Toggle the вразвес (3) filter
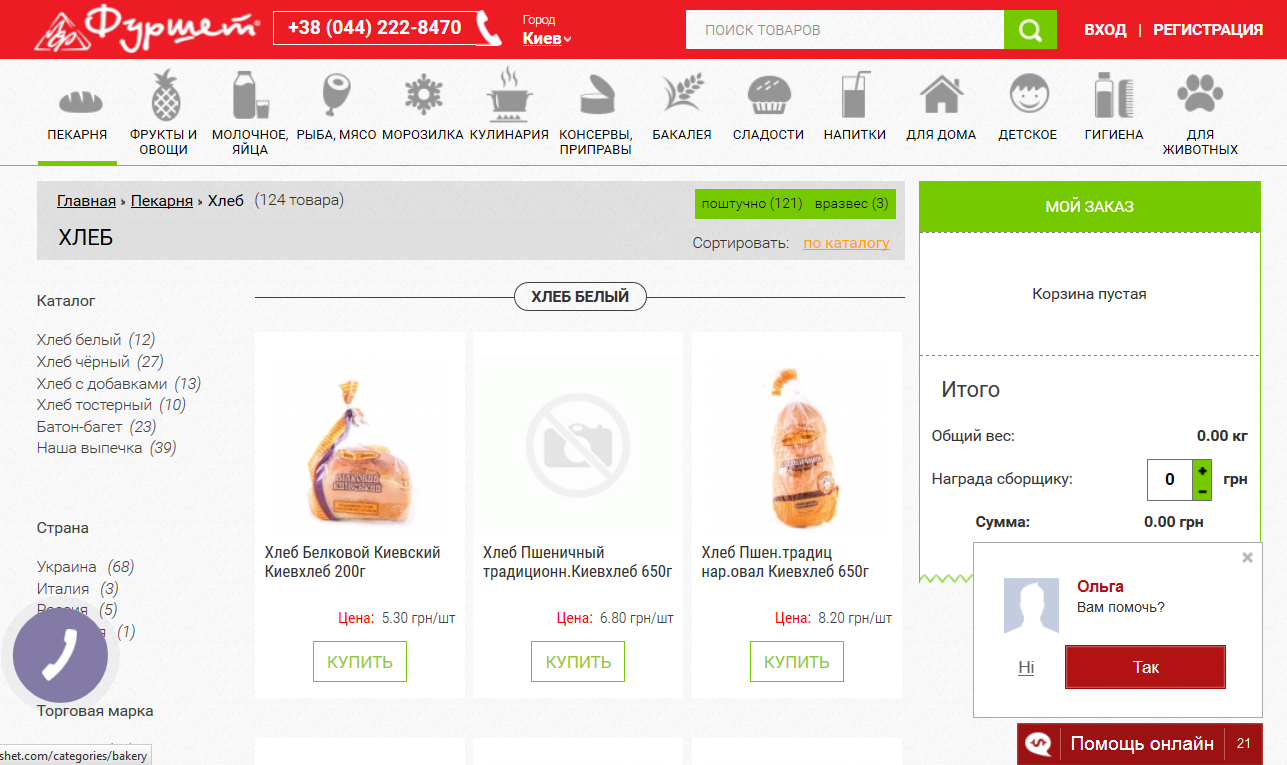The image size is (1287, 765). pos(851,204)
